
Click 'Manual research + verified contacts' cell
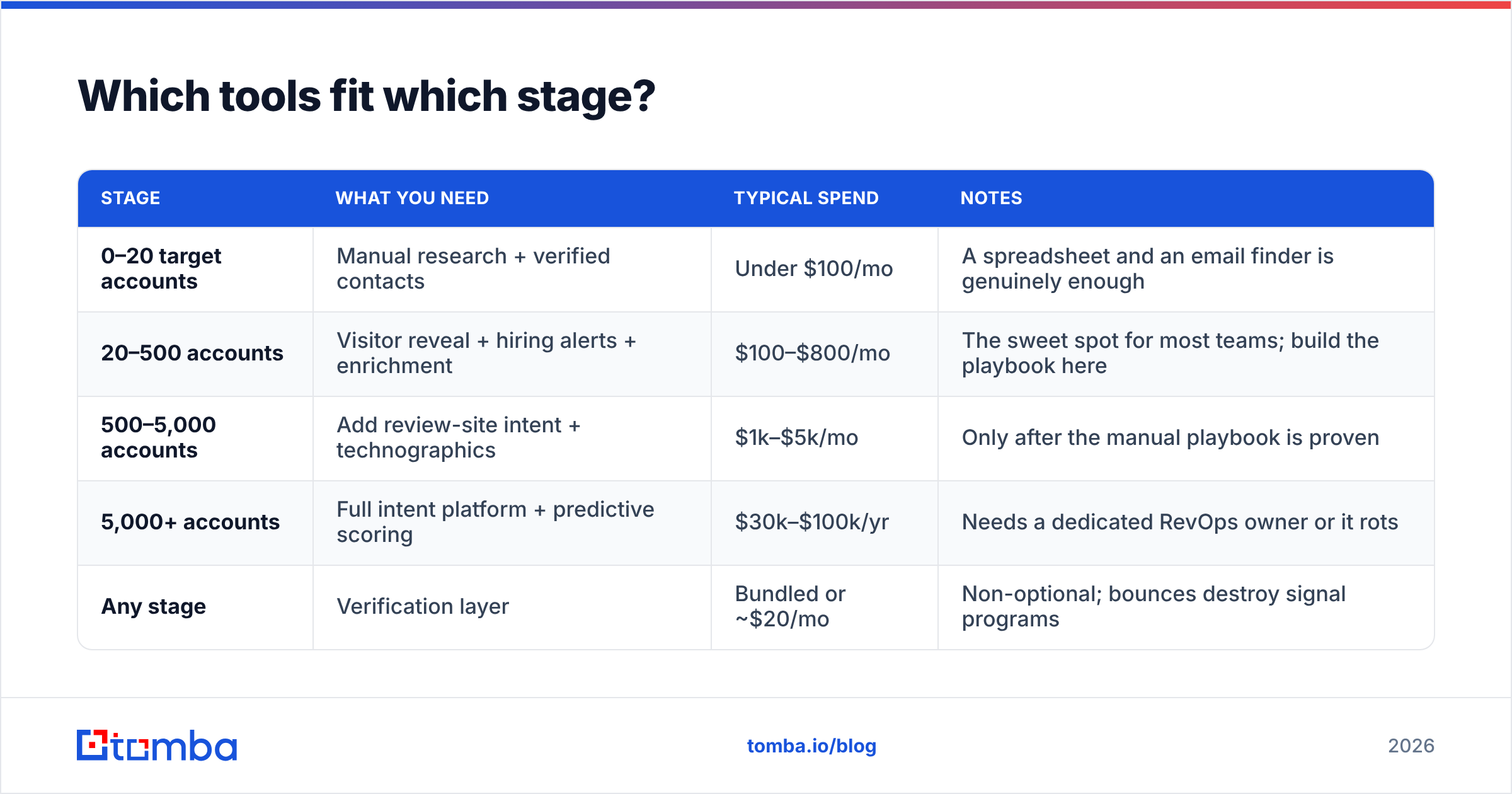tap(512, 269)
